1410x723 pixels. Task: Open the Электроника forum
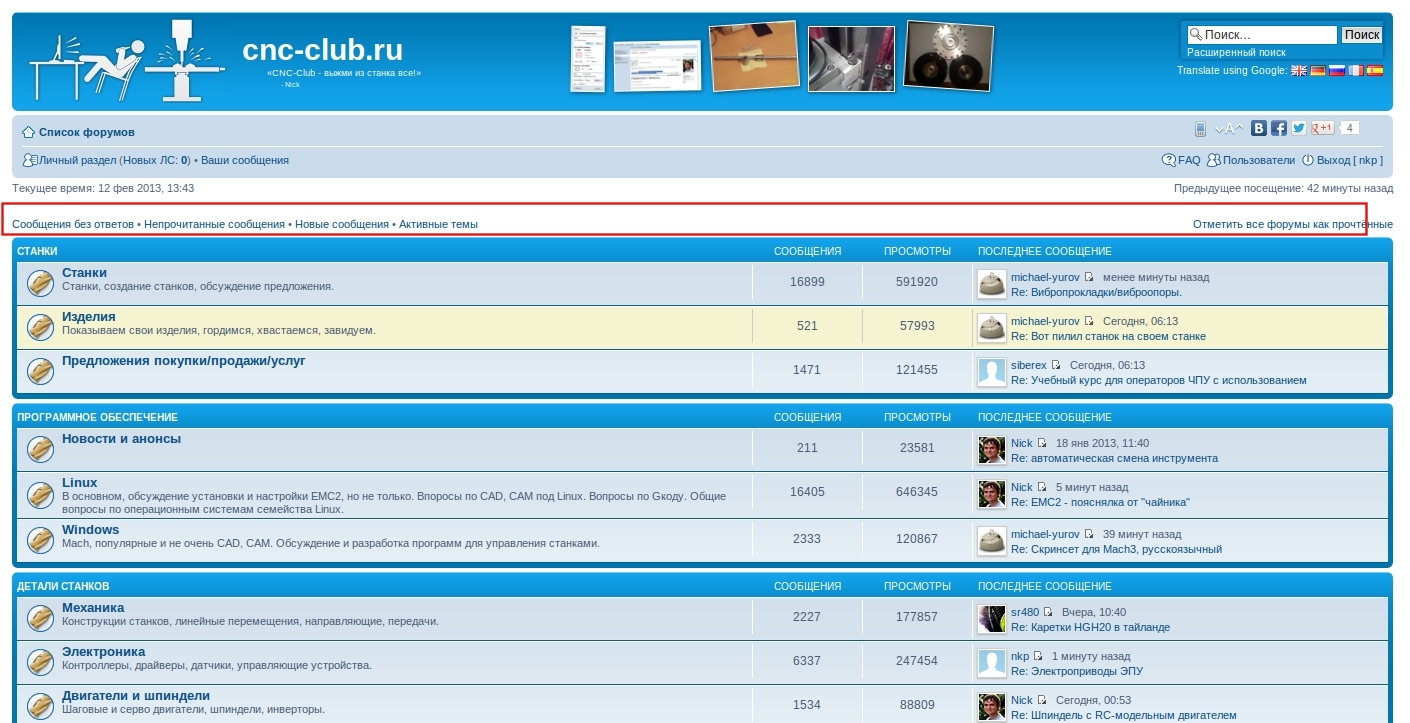103,652
